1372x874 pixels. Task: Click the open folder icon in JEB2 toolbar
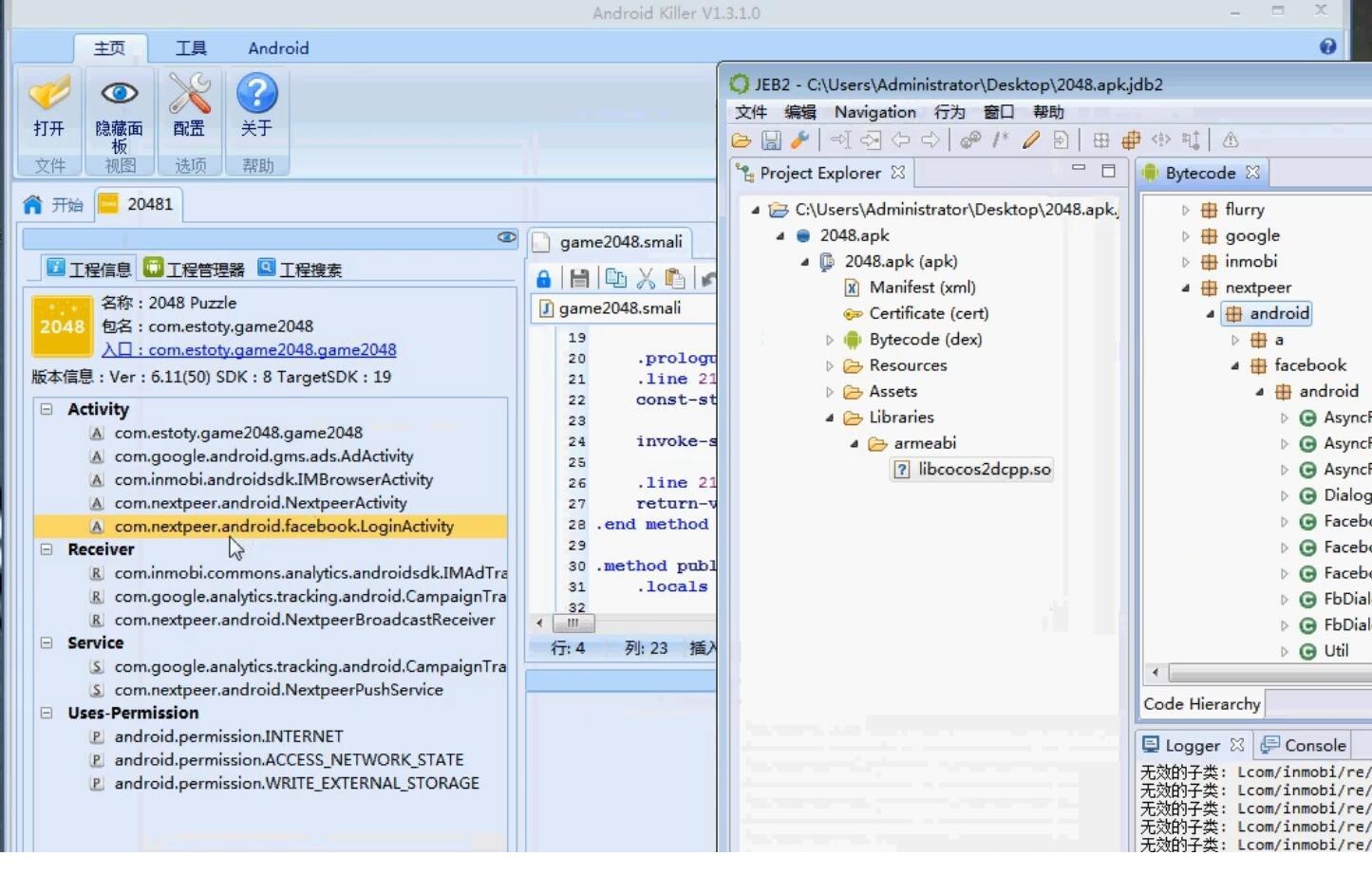tap(742, 140)
